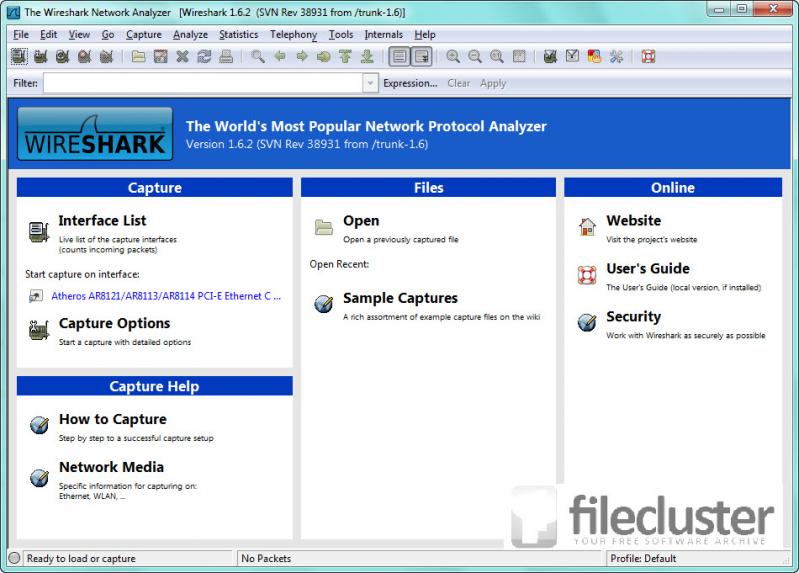Click the Wireshark logo banner image
The height and width of the screenshot is (573, 799).
95,134
